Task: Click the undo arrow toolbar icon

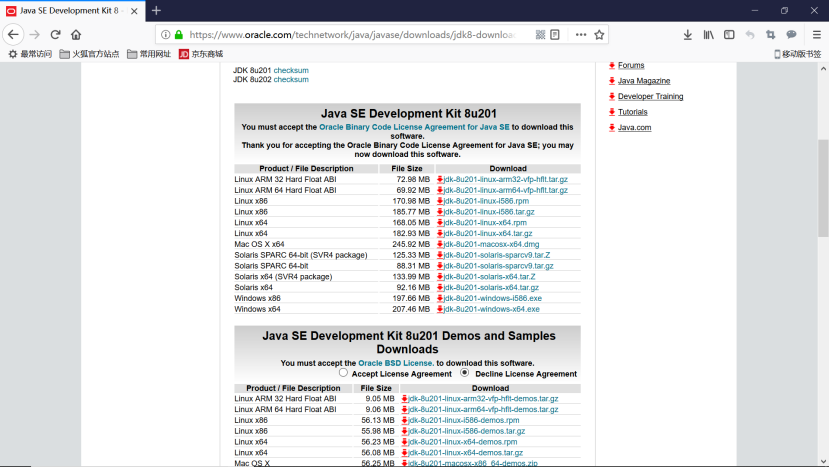Action: point(750,35)
